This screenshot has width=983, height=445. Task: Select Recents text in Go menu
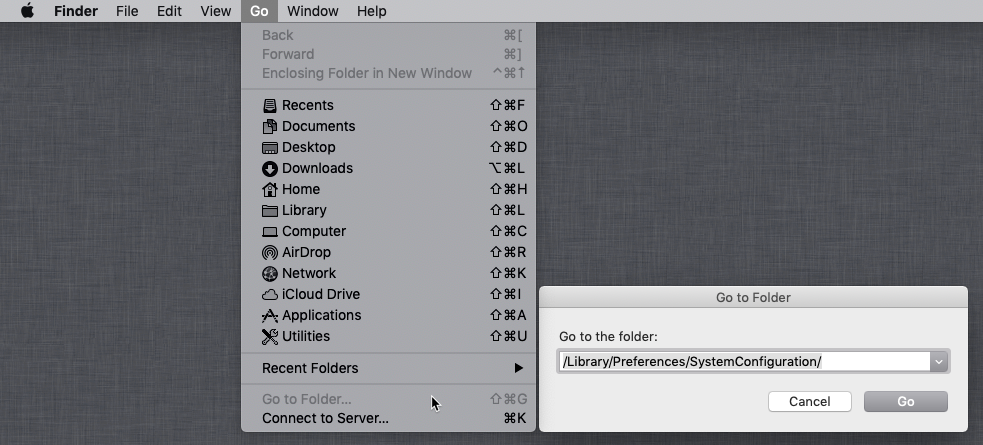point(308,105)
